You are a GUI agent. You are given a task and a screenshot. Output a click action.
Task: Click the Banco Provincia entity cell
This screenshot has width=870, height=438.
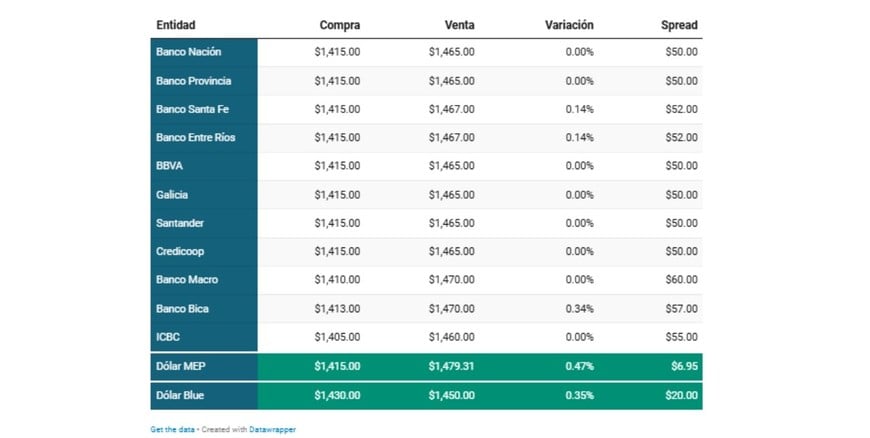pyautogui.click(x=194, y=81)
